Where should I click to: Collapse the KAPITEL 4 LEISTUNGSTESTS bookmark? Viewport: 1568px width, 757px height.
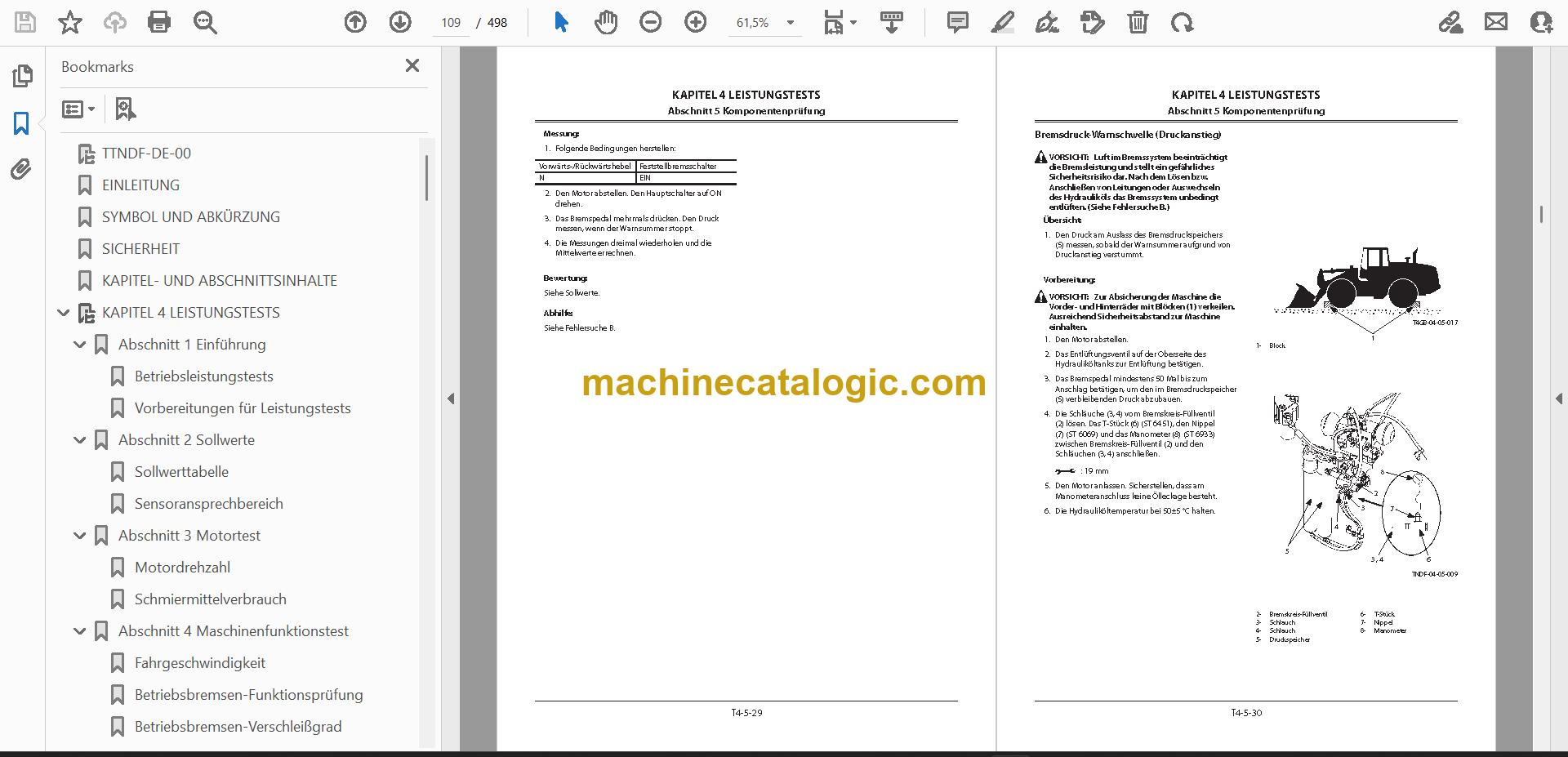coord(64,313)
